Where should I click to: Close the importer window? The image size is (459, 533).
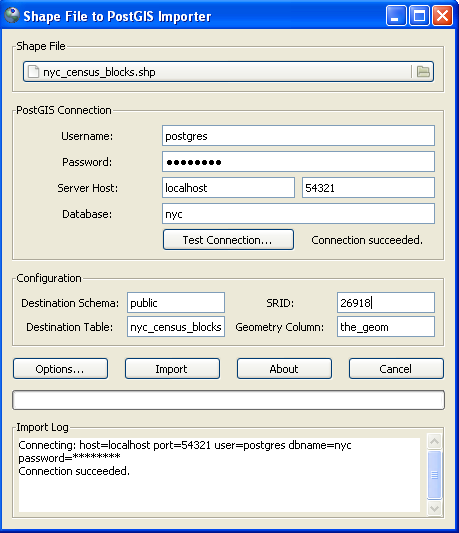442,16
